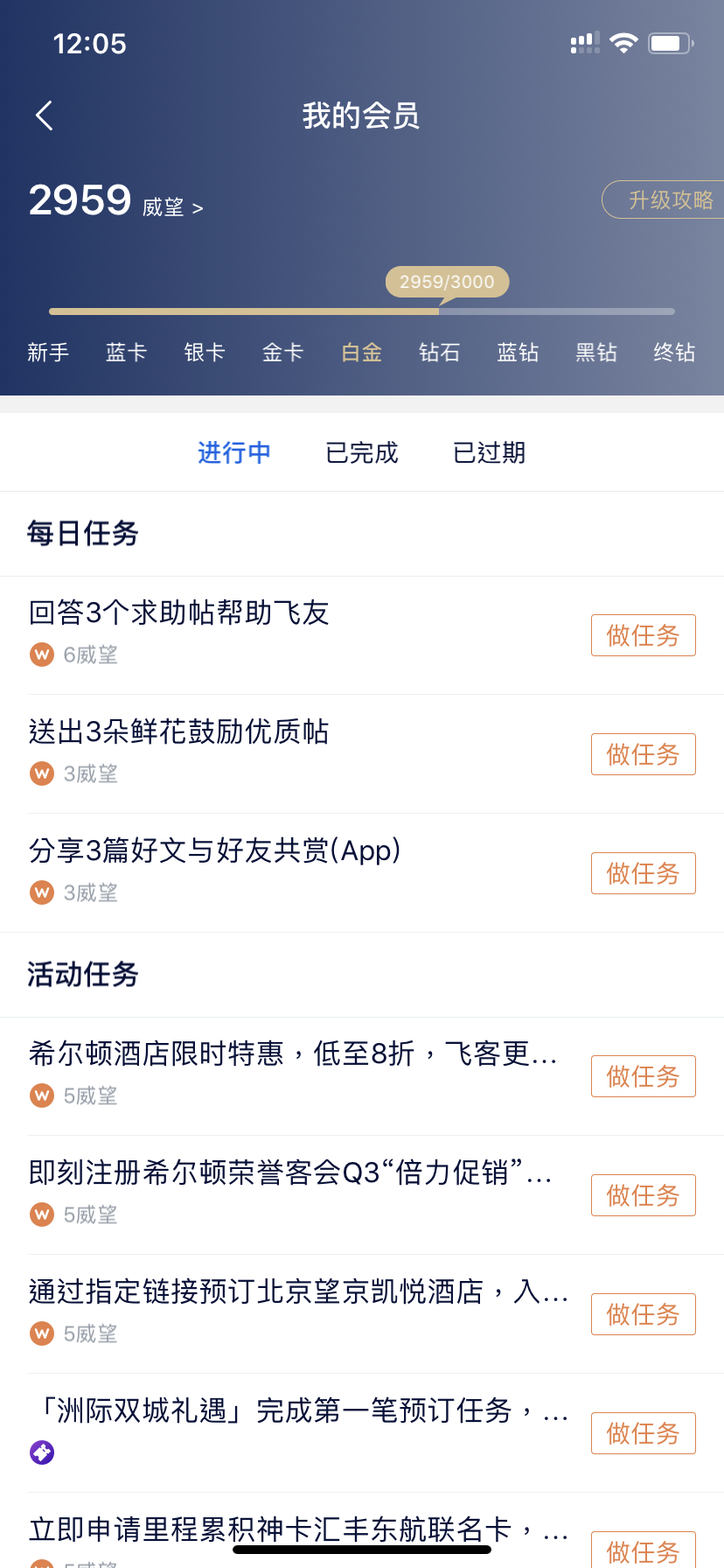Switch to the 已过期 tab

coord(490,452)
